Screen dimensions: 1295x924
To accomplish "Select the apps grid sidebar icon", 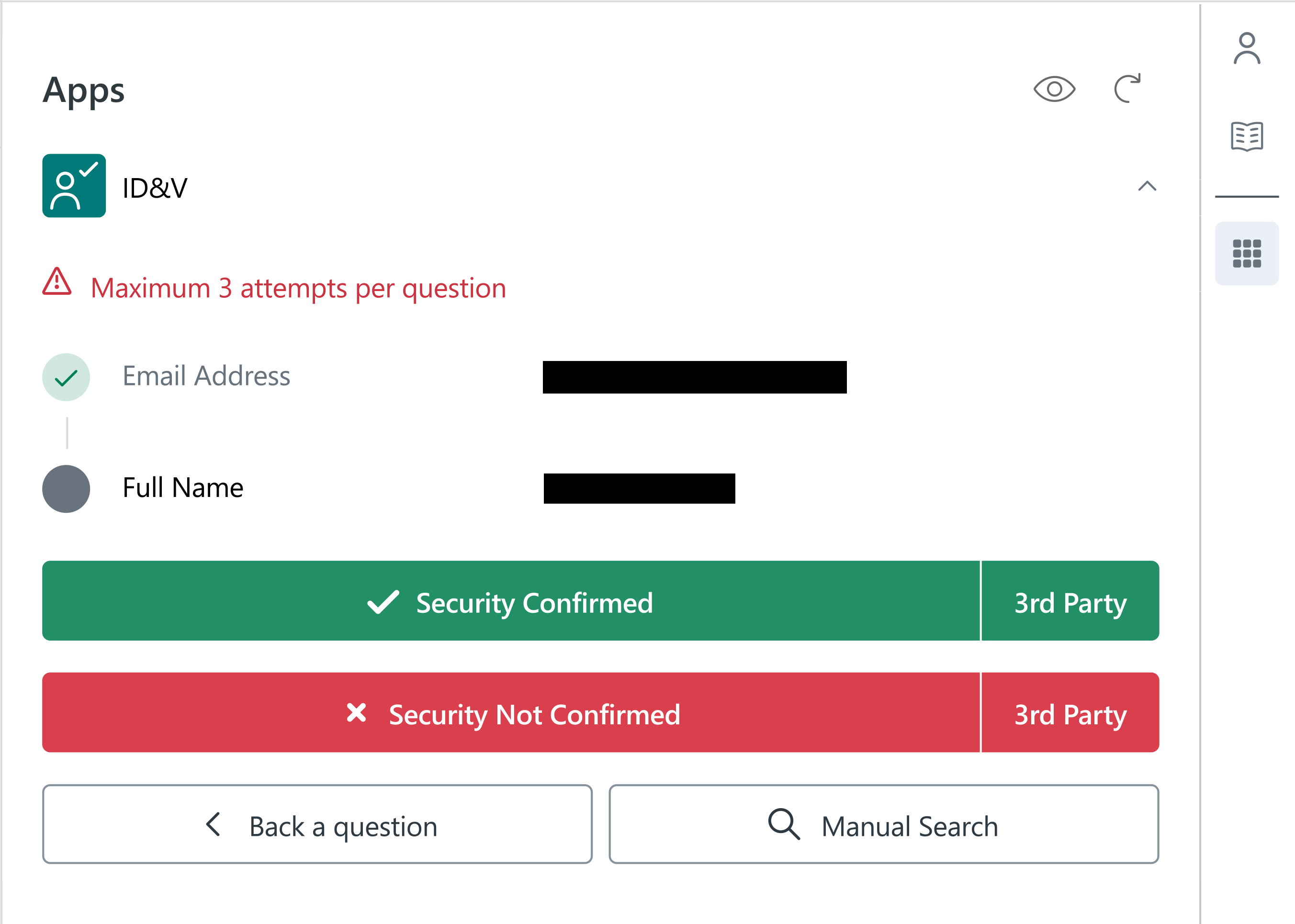I will (1246, 253).
